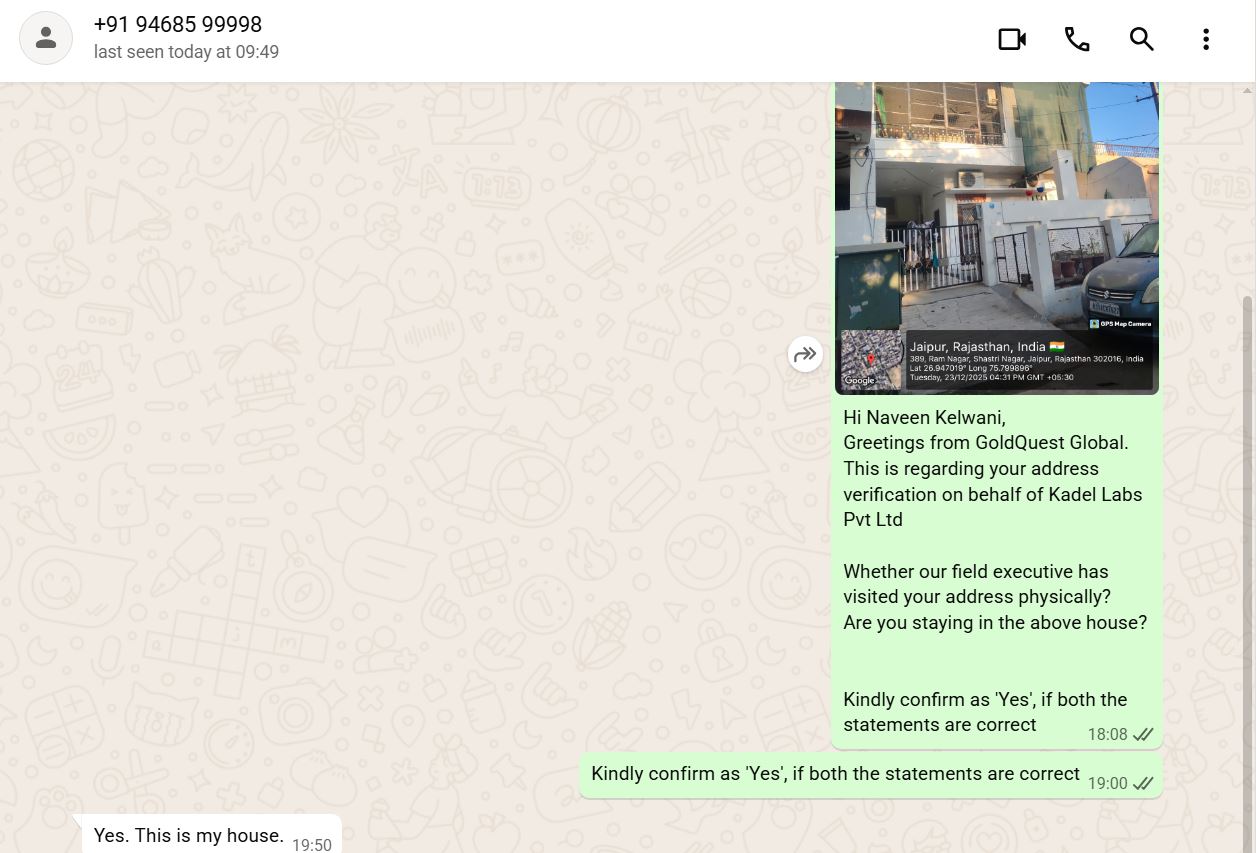Screen dimensions: 1256x853
Task: Open contact info for +91 94685 99998
Action: (x=178, y=24)
